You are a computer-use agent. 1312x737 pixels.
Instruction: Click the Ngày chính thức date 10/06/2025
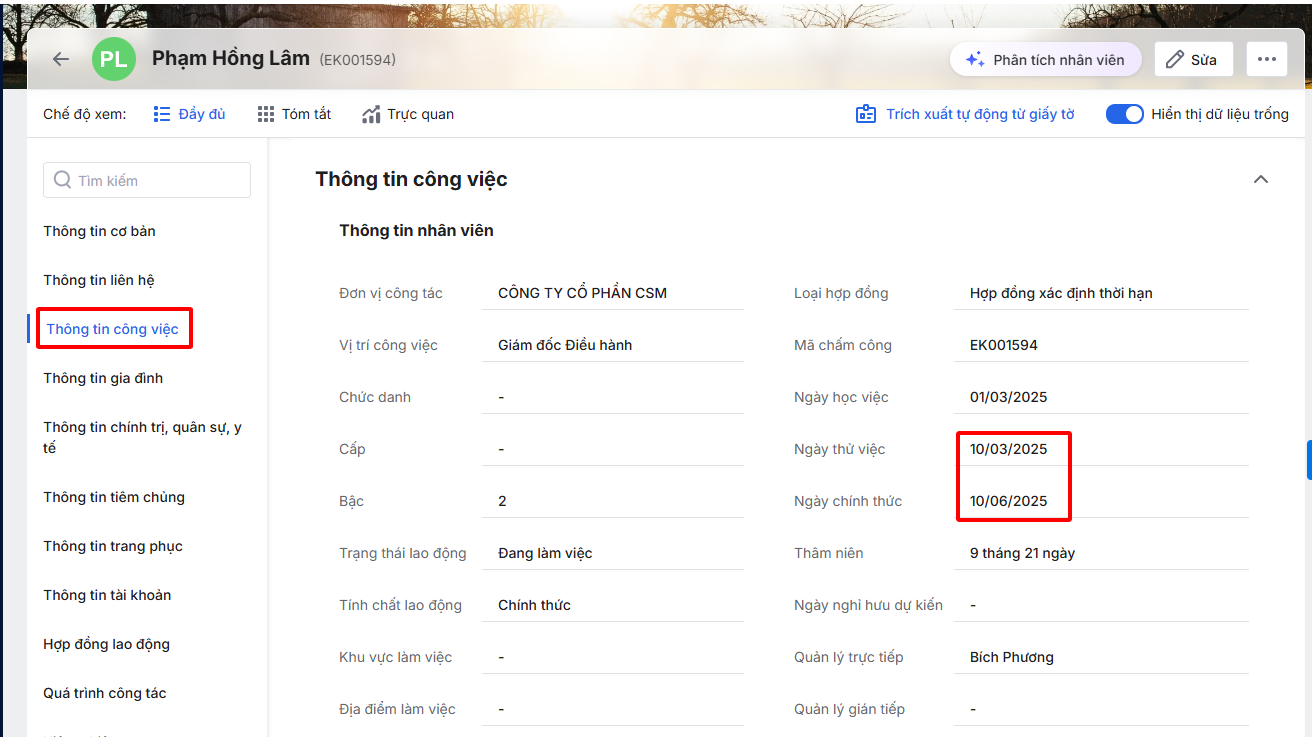(1009, 501)
